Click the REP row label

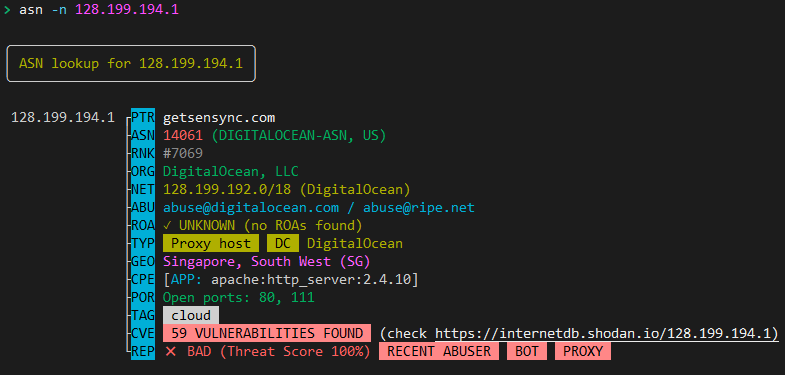[143, 351]
